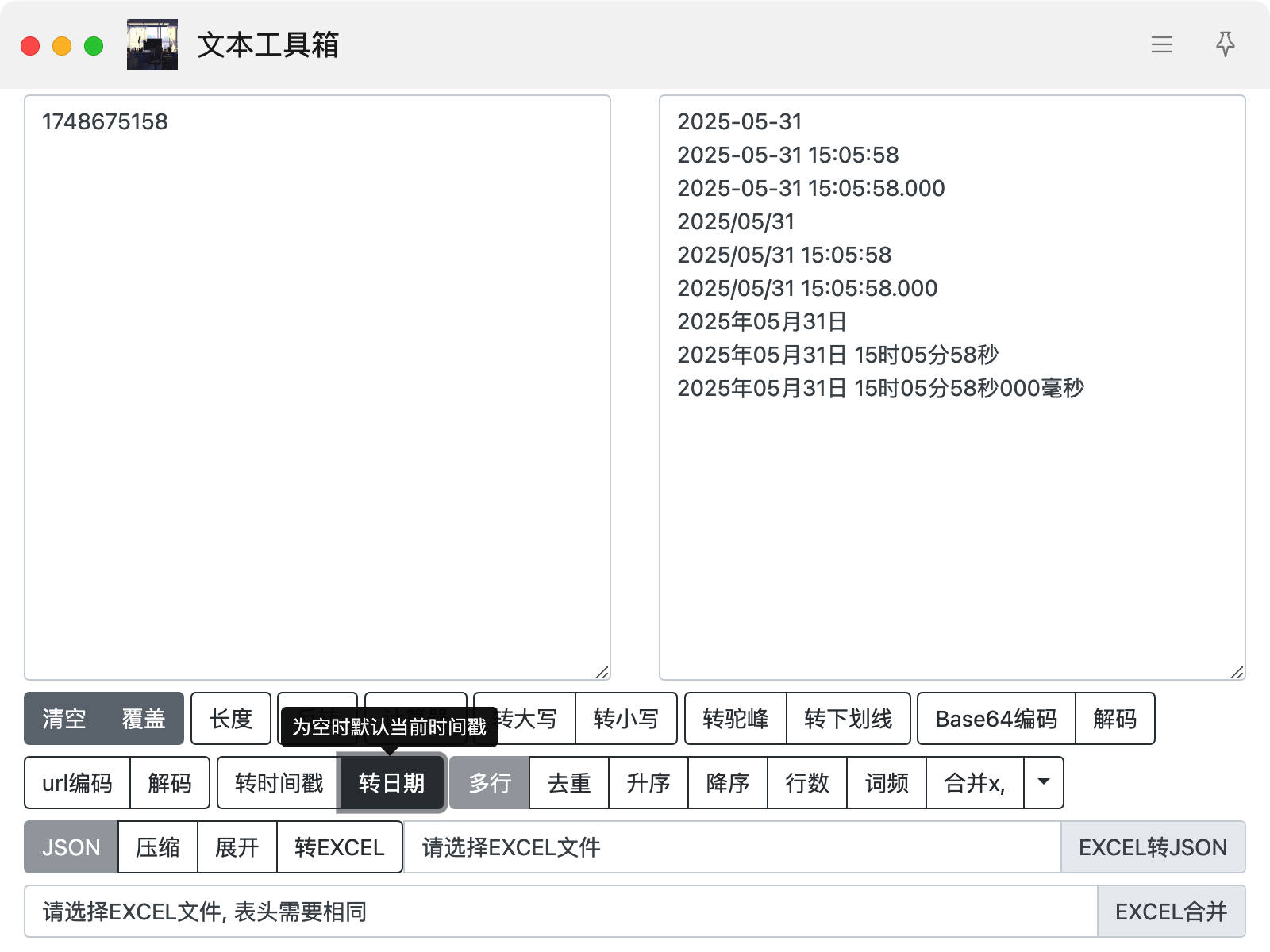Click the app thumbnail logo in title bar

pos(152,44)
